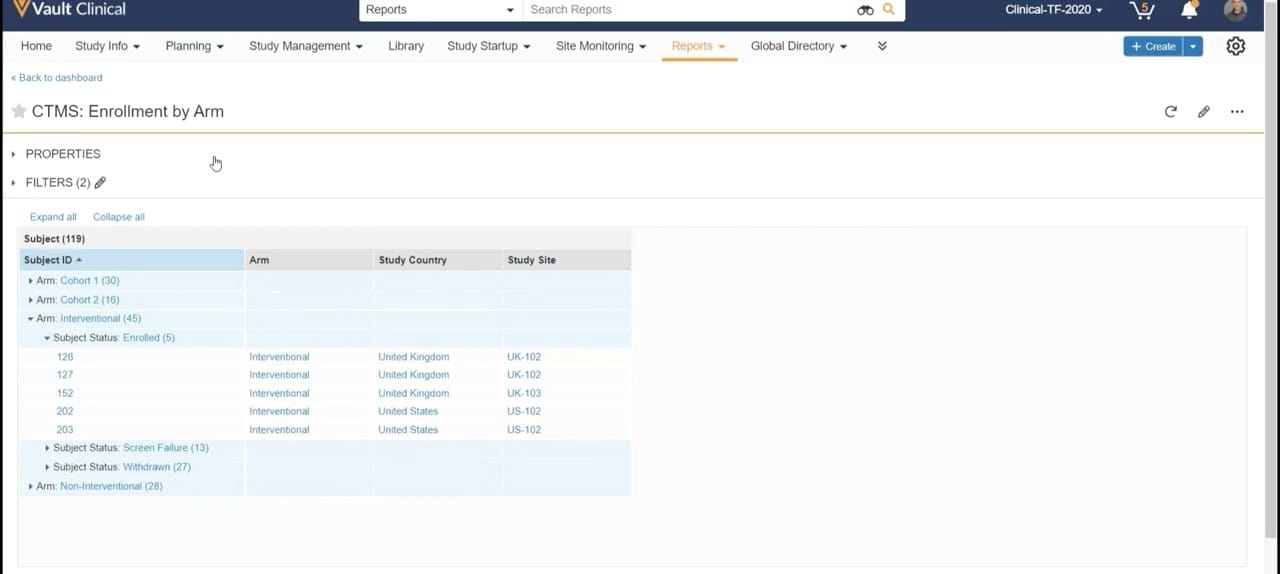Screen dimensions: 1280x574
Task: Open the Interventional (45) link
Action: tap(101, 319)
